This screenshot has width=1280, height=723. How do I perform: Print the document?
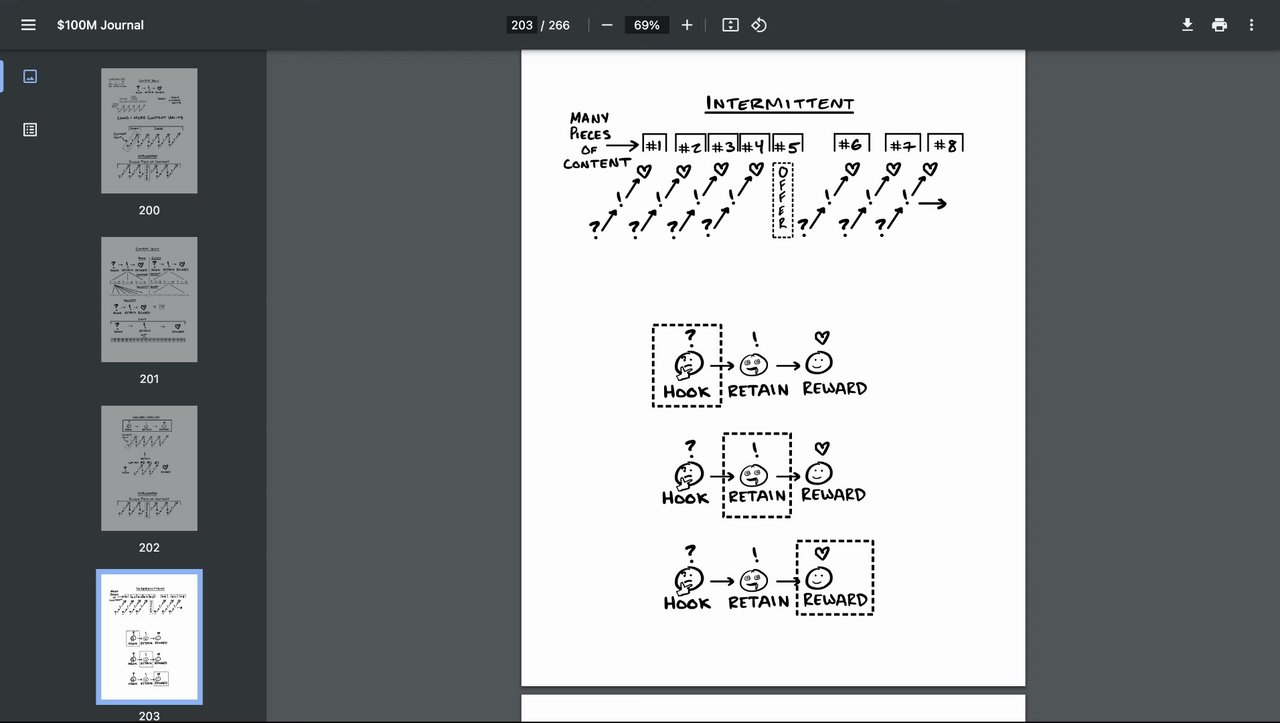1219,25
